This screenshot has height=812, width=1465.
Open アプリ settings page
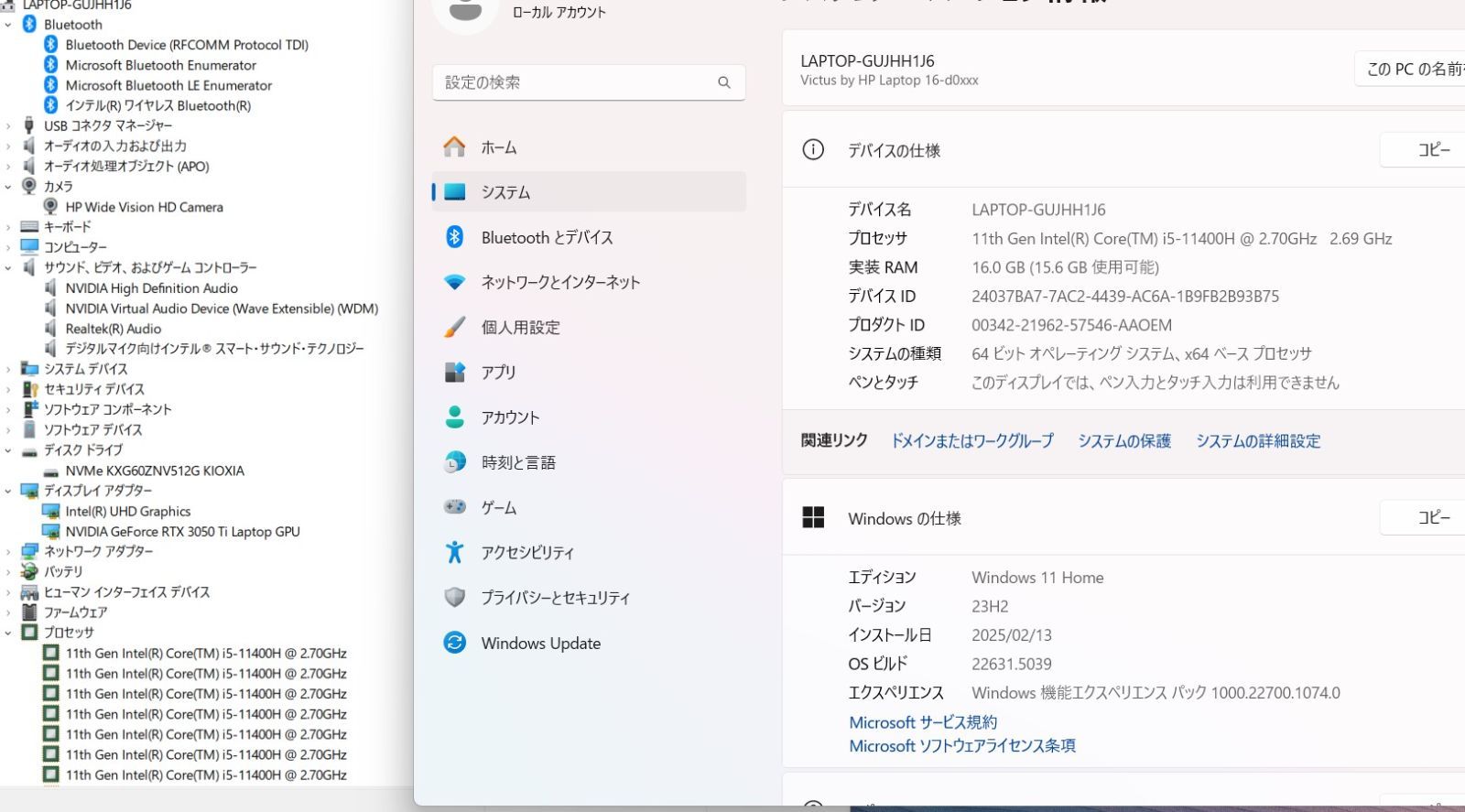click(589, 372)
